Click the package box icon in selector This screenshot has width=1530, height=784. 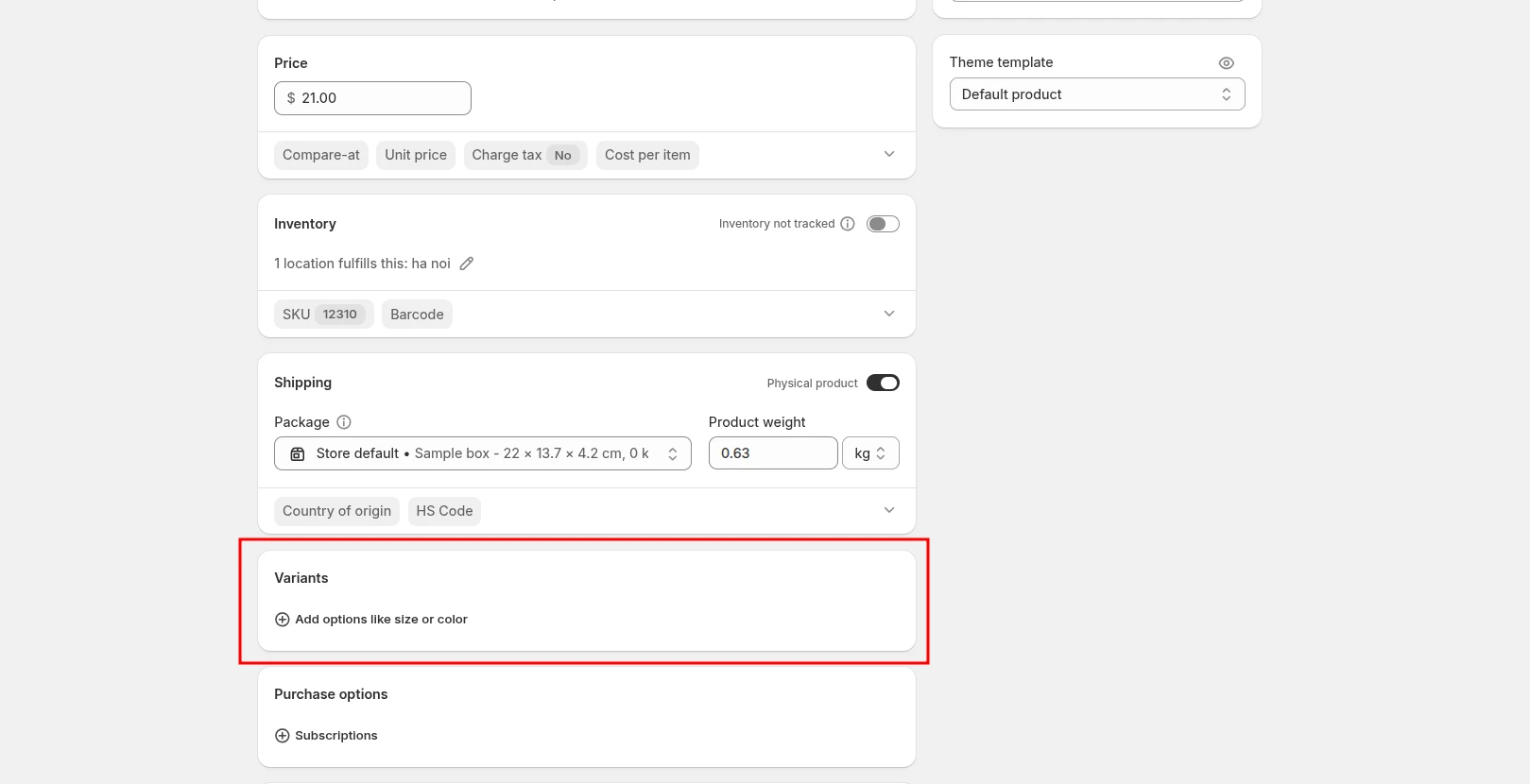pyautogui.click(x=298, y=453)
